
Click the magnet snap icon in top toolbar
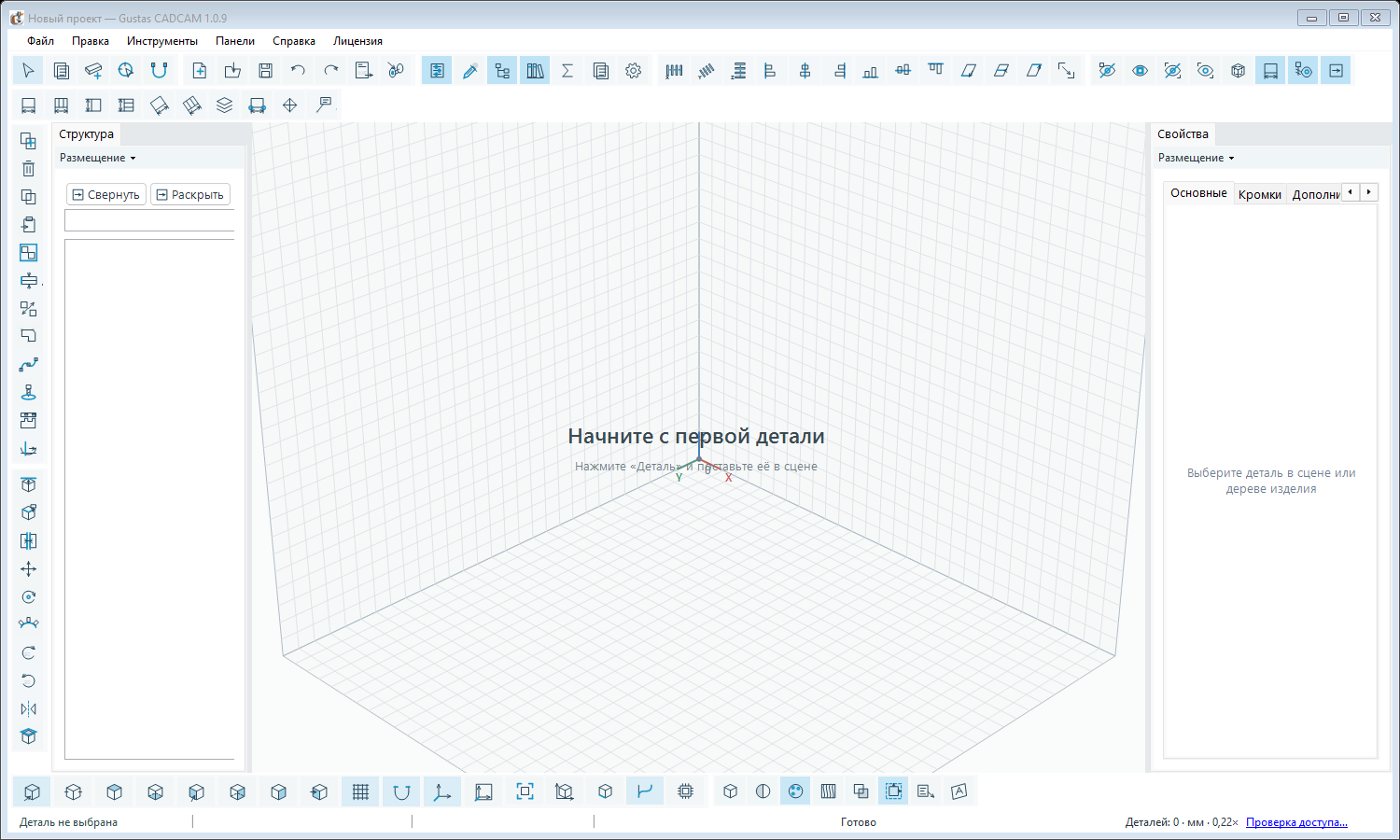coord(160,70)
